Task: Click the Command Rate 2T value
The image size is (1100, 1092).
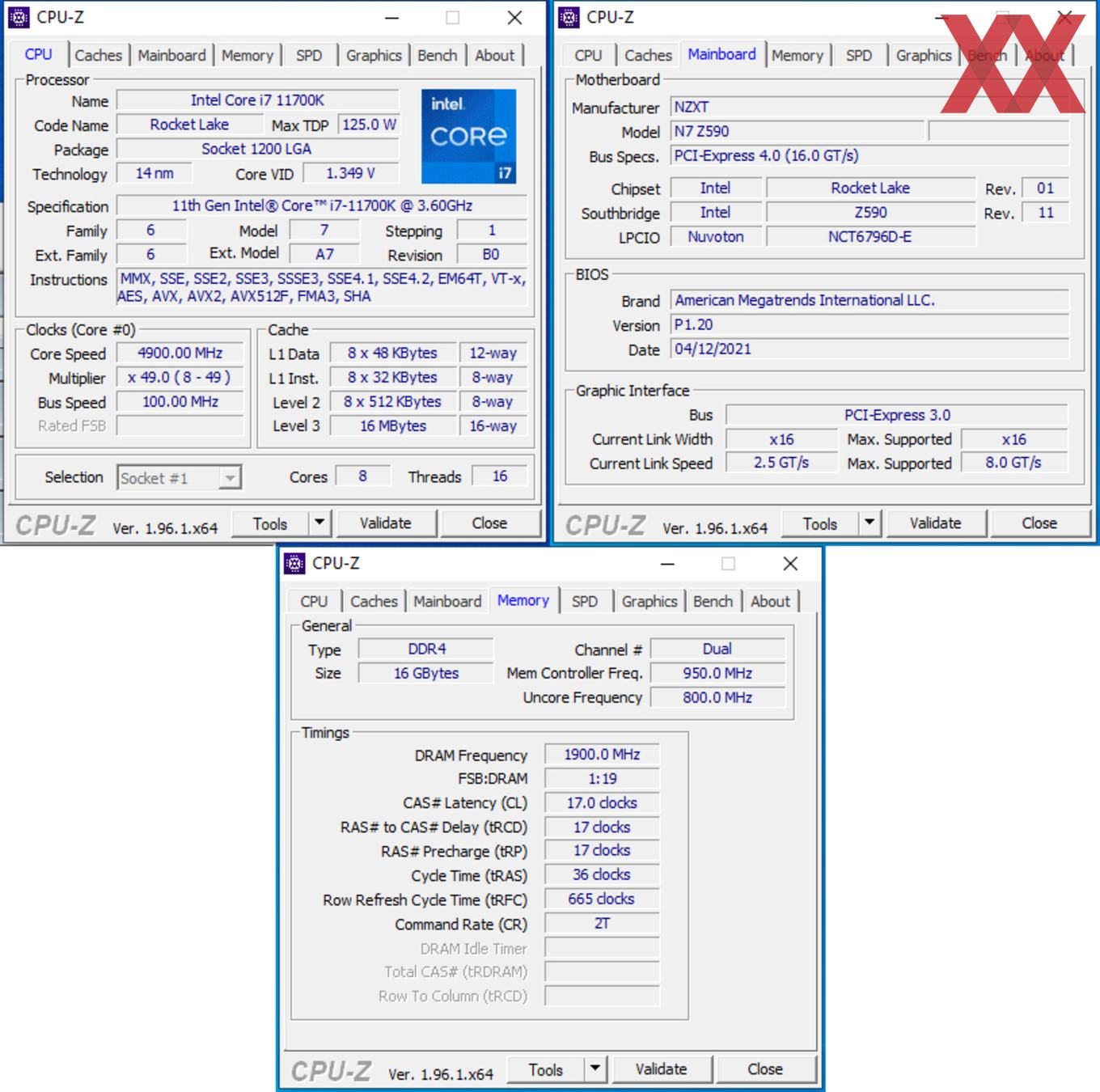Action: point(602,924)
